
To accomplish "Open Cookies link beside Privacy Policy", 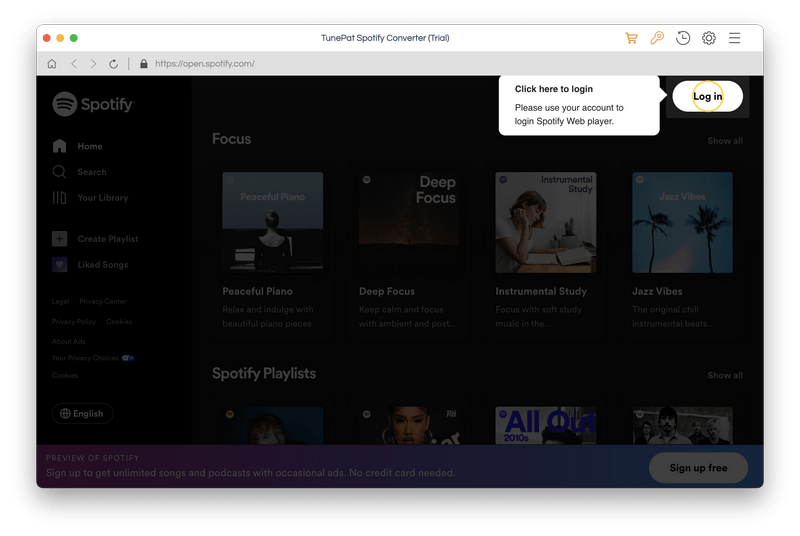I will pyautogui.click(x=119, y=322).
